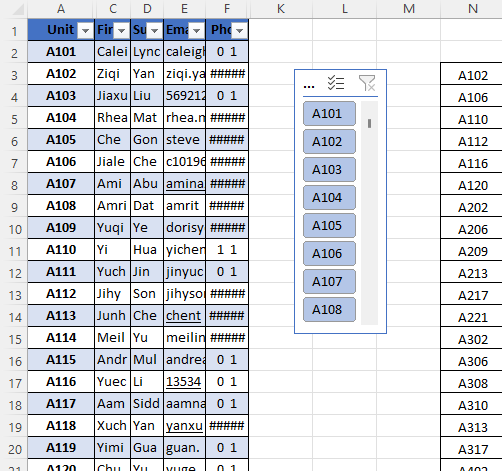502x471 pixels.
Task: Open the Phone column filter dropdown
Action: 239,31
